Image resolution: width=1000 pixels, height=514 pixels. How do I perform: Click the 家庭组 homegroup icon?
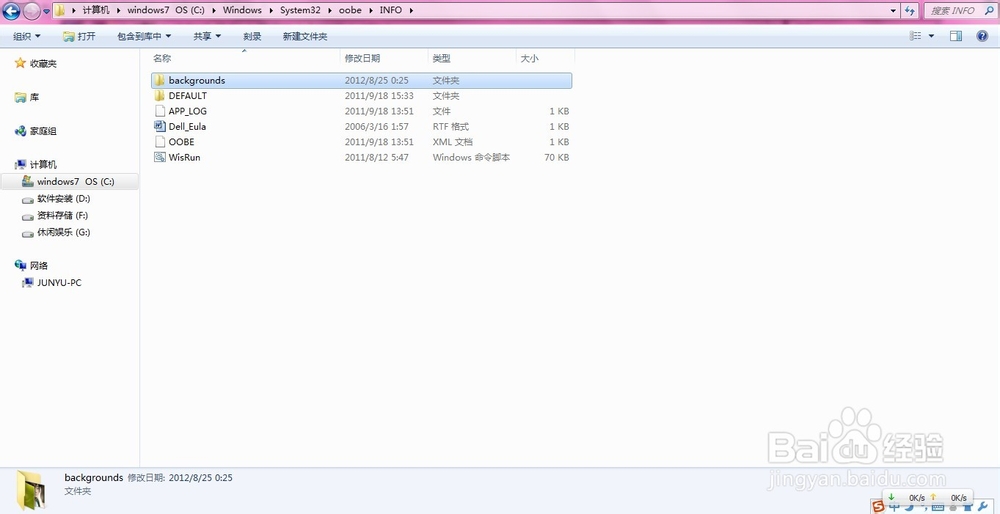click(20, 131)
